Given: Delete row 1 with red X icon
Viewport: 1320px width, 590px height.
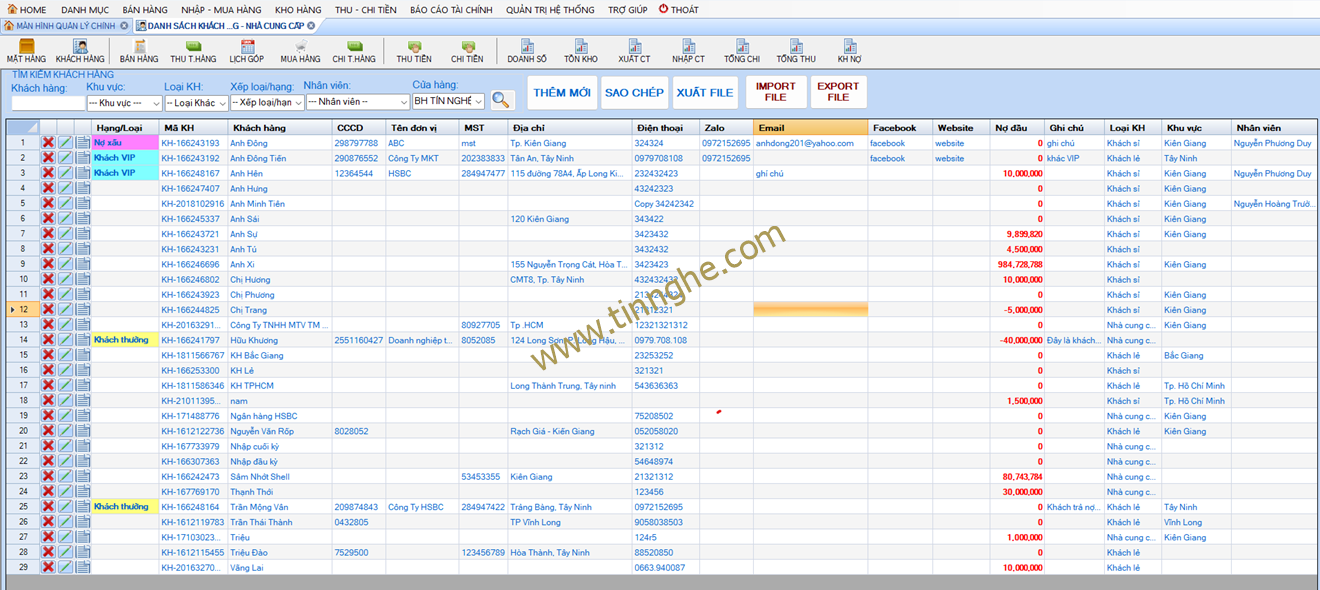Looking at the screenshot, I should point(48,143).
